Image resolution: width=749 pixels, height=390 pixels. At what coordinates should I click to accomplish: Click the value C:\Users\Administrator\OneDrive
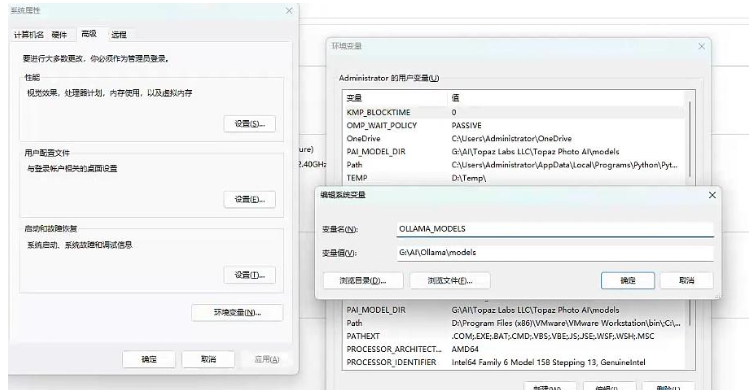pos(511,139)
